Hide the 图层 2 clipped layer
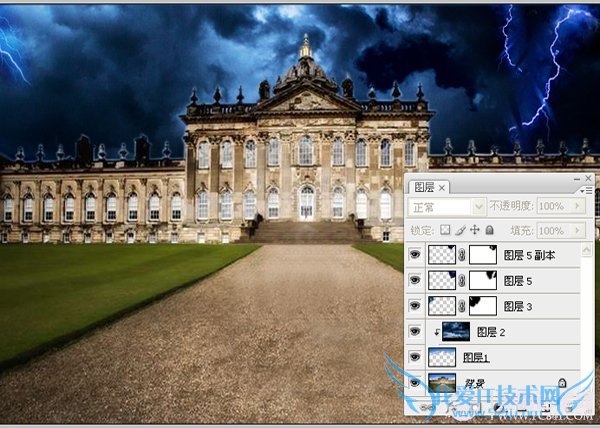The width and height of the screenshot is (600, 428). (x=415, y=331)
